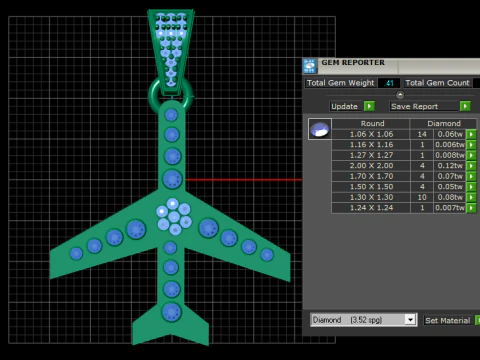Image resolution: width=480 pixels, height=360 pixels.
Task: Click the green arrow for the 1.06 X 1.06 row
Action: pos(471,134)
